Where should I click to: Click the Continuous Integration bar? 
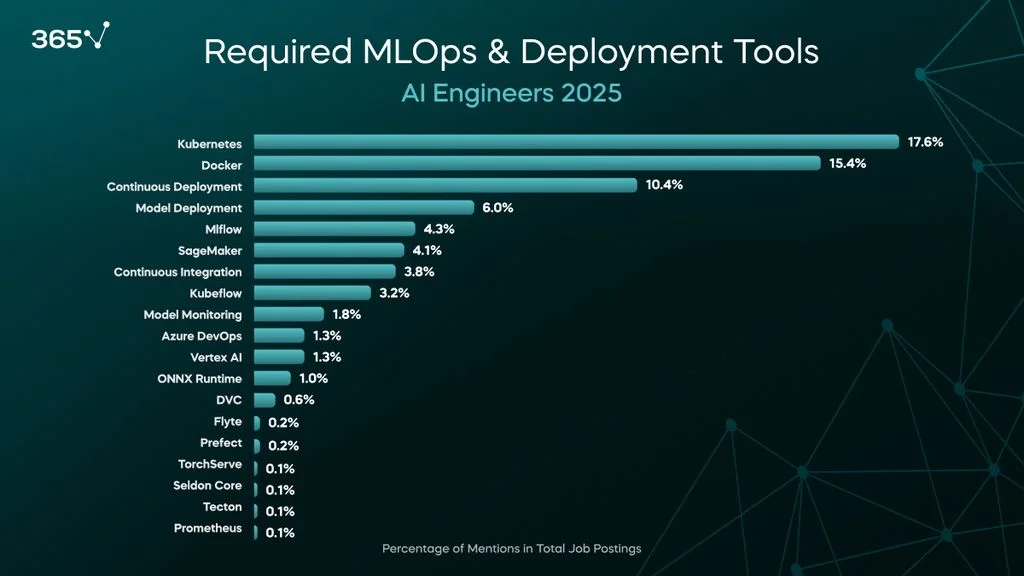[324, 271]
